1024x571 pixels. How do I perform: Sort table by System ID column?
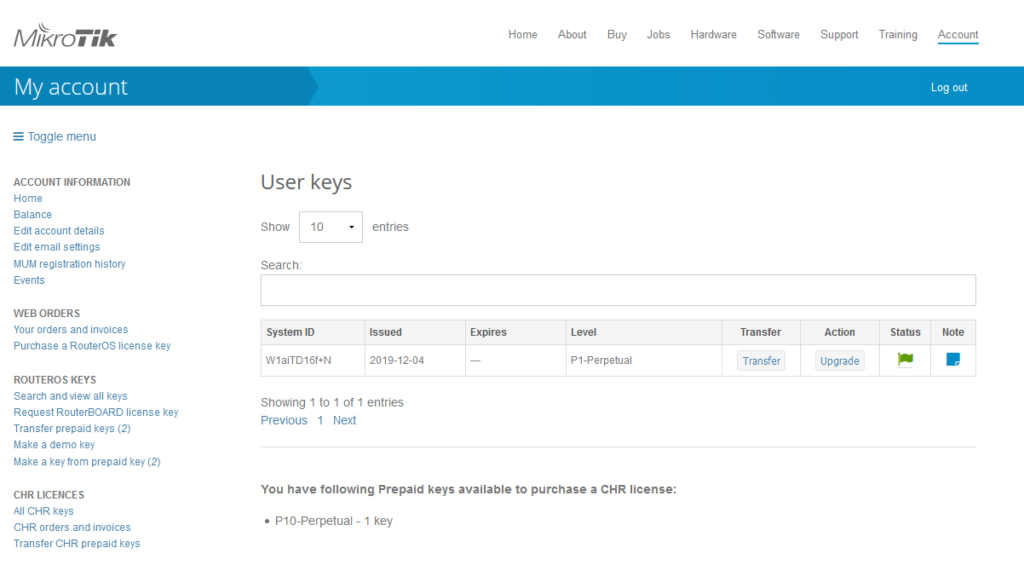(313, 332)
